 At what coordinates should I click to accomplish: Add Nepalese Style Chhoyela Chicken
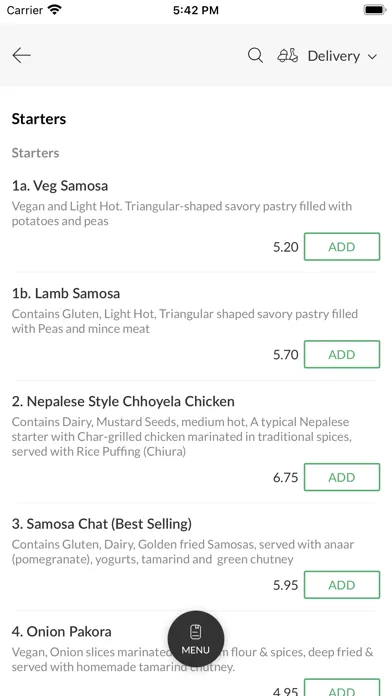[x=342, y=477]
